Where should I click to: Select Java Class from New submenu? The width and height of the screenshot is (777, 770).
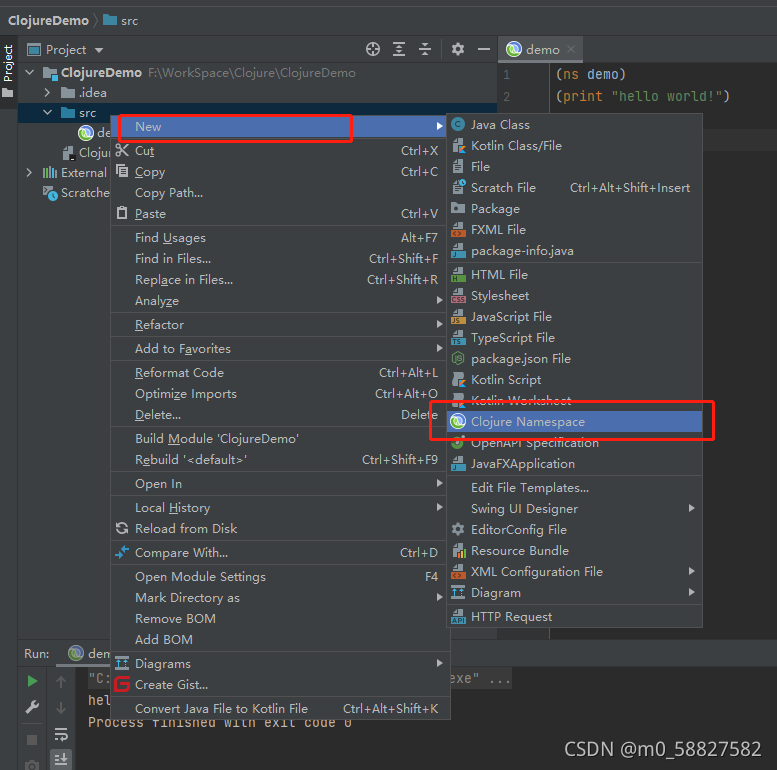tap(574, 125)
